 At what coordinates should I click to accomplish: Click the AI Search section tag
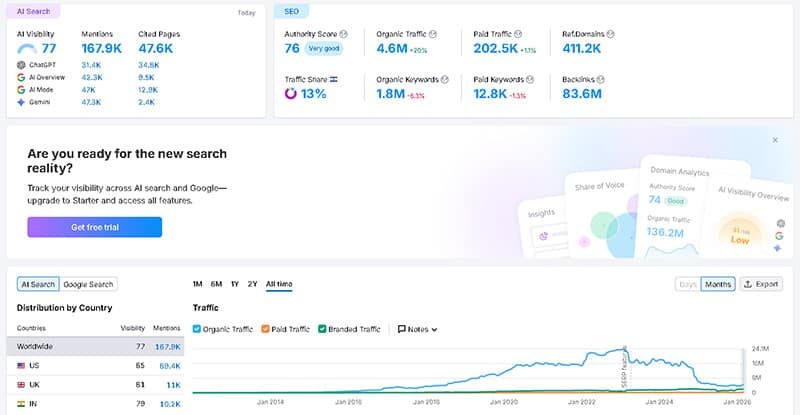(34, 11)
